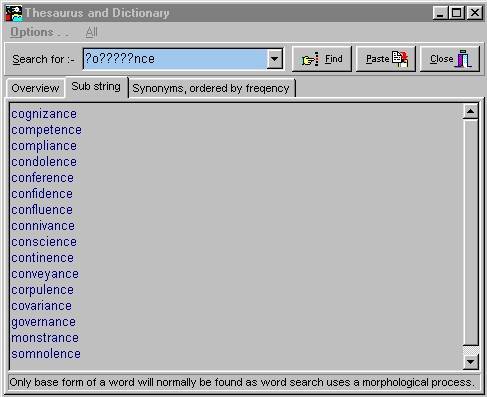Select the word cognizance

[44, 114]
